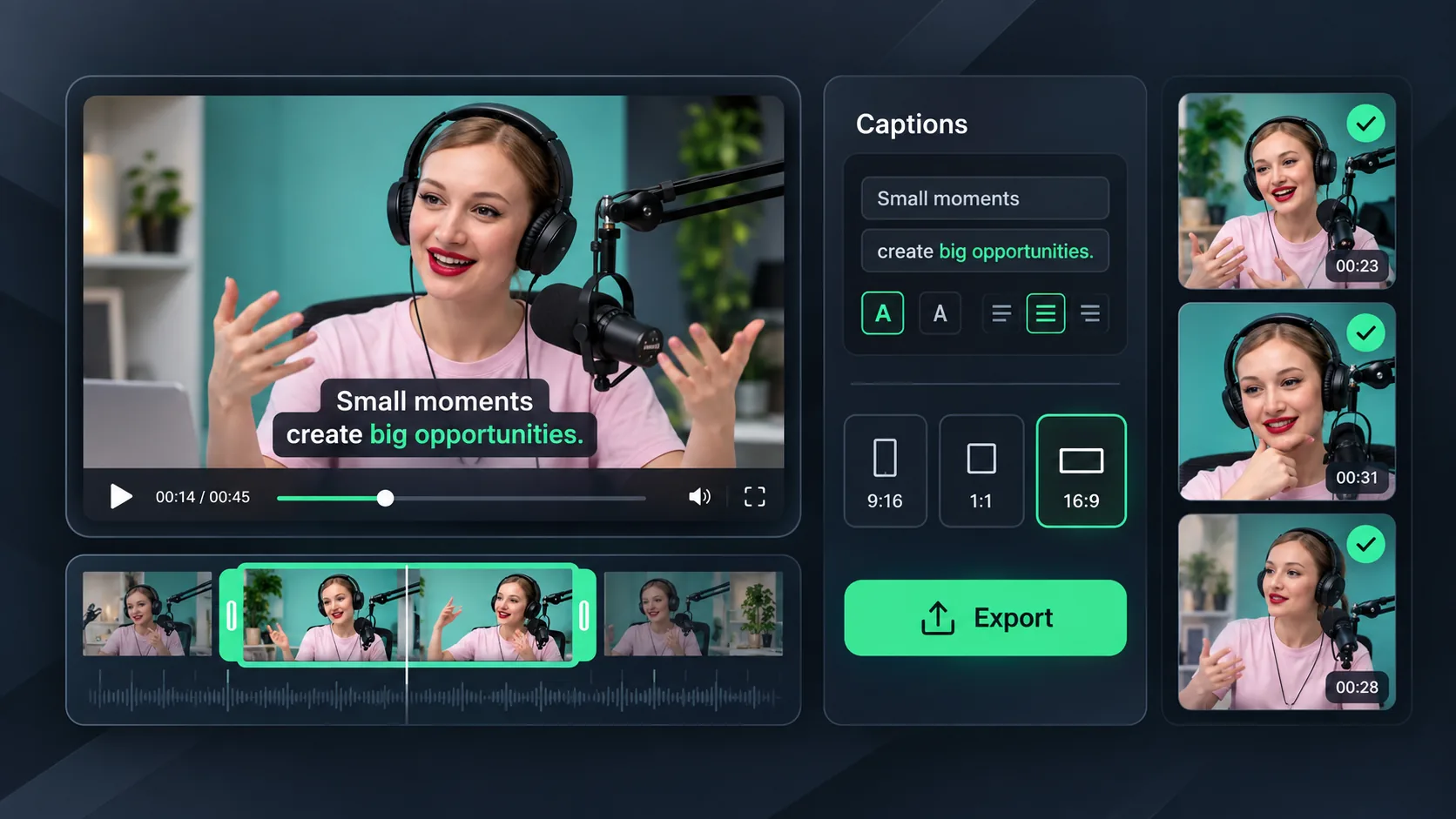Select the first timeline clip before the selection
This screenshot has height=819, width=1456.
click(147, 614)
